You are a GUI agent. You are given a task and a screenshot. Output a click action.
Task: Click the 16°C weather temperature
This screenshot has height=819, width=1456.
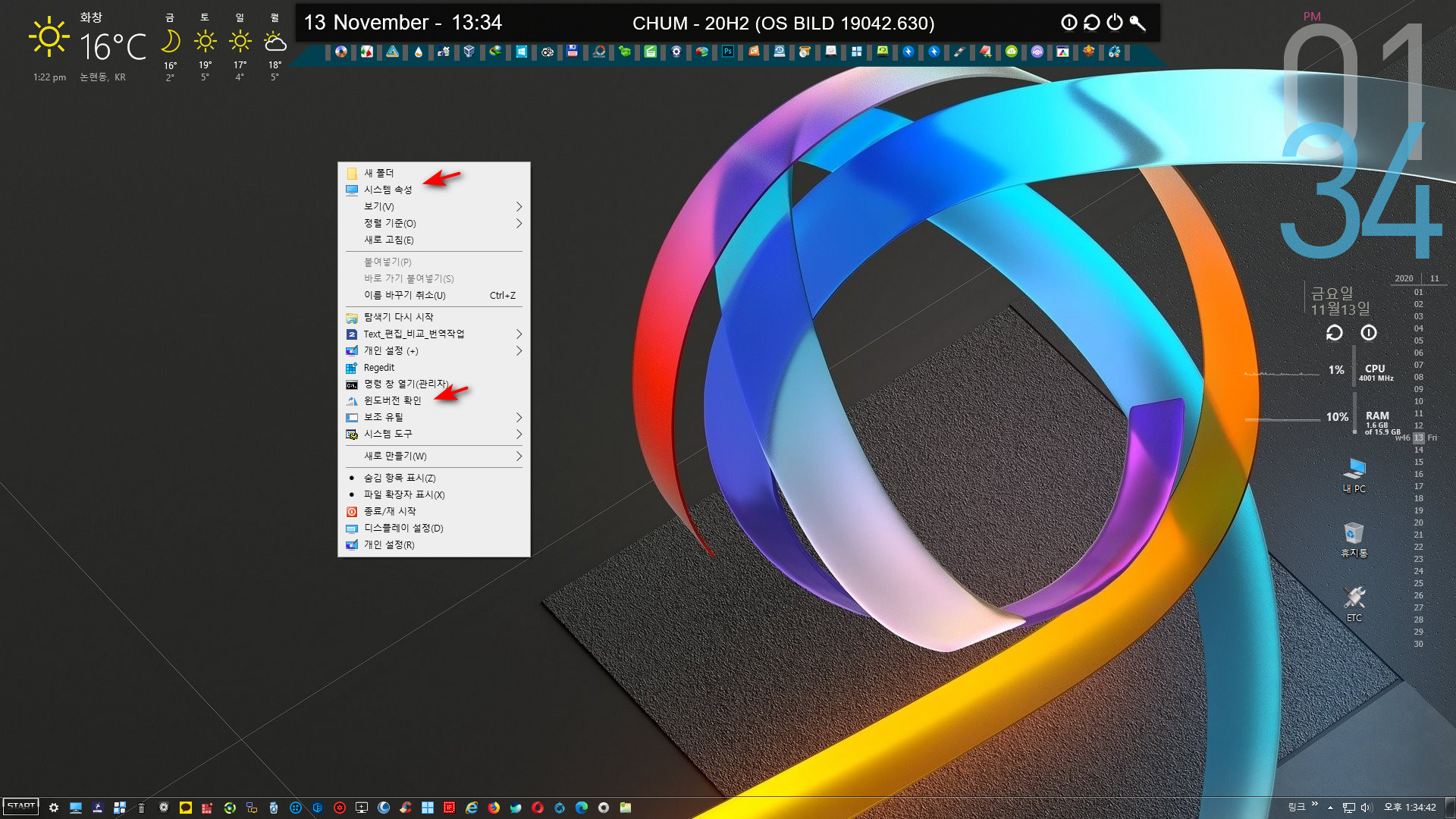tap(114, 46)
